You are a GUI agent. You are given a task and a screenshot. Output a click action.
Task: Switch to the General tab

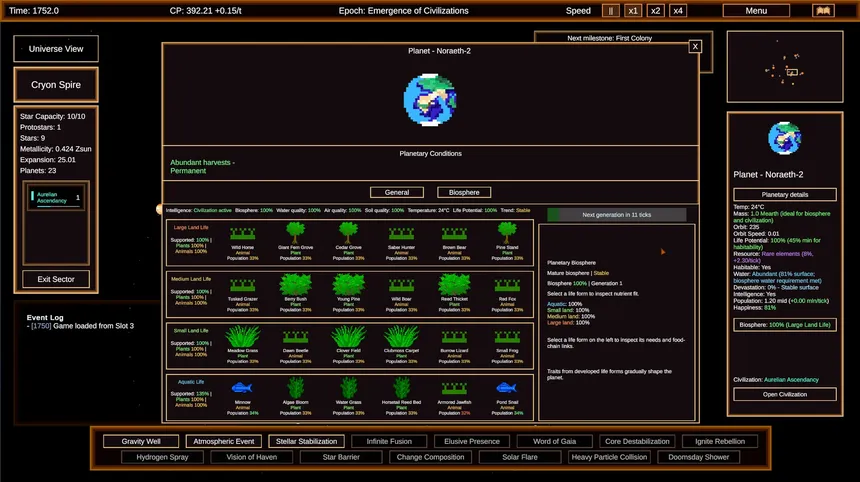point(397,192)
